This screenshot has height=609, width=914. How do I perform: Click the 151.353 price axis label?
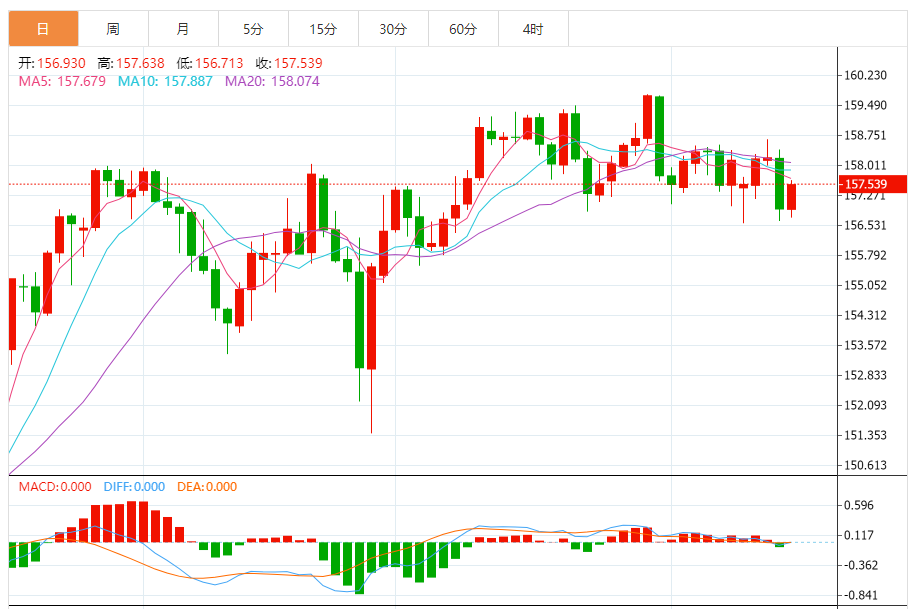866,435
